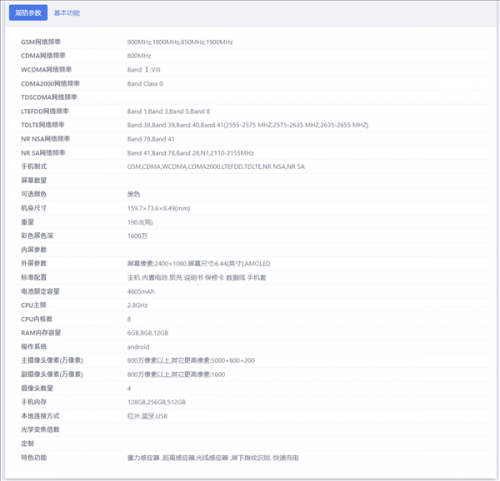
Task: Click the NR NSA网络频率 label
Action: (x=45, y=139)
